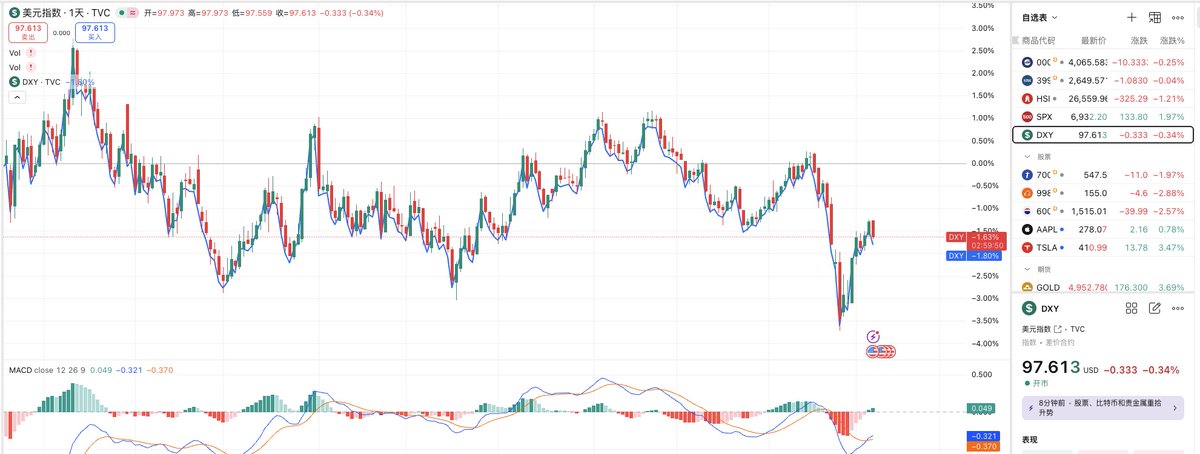This screenshot has height=454, width=1200.
Task: Click the first Vol indicator warning icon
Action: 32,52
